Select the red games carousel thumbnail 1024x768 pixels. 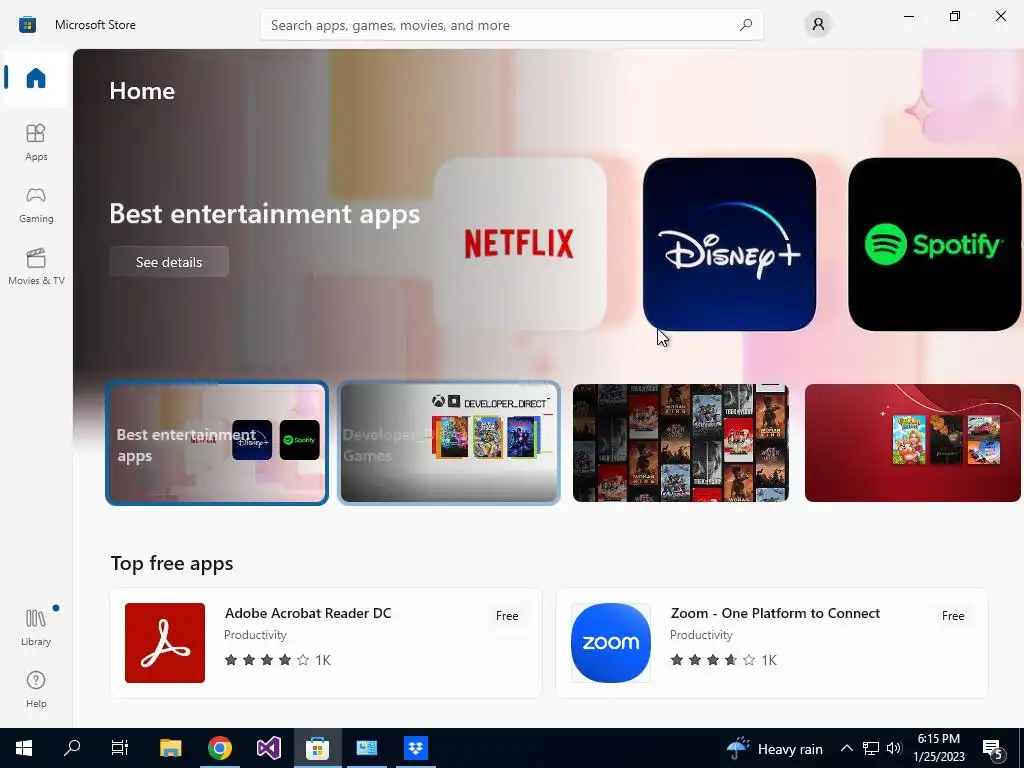click(x=912, y=443)
